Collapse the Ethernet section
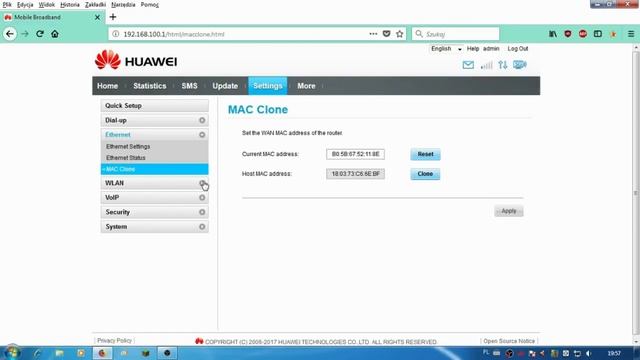This screenshot has height=360, width=640. coord(202,135)
